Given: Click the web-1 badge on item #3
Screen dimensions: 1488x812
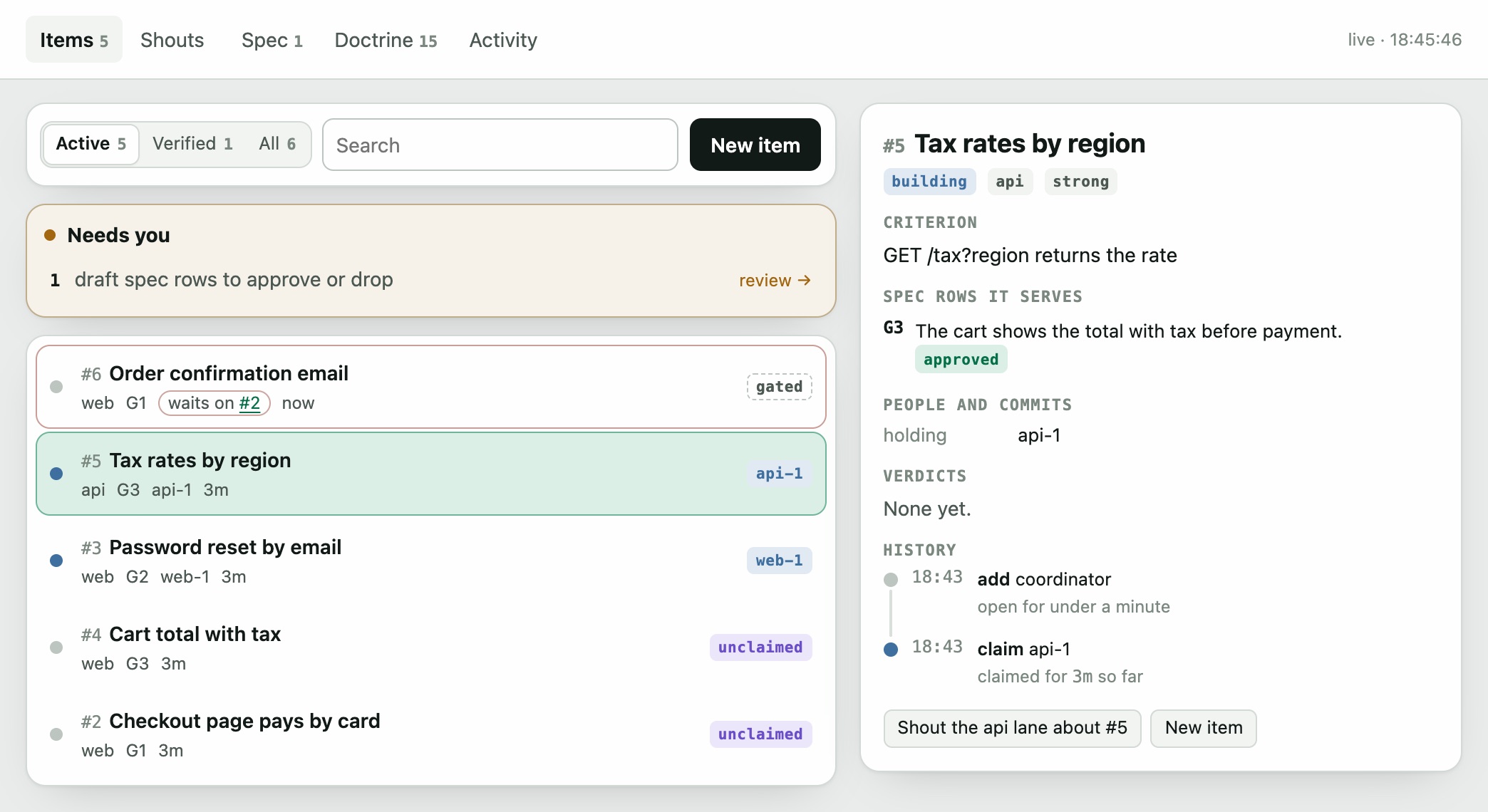Looking at the screenshot, I should (779, 561).
